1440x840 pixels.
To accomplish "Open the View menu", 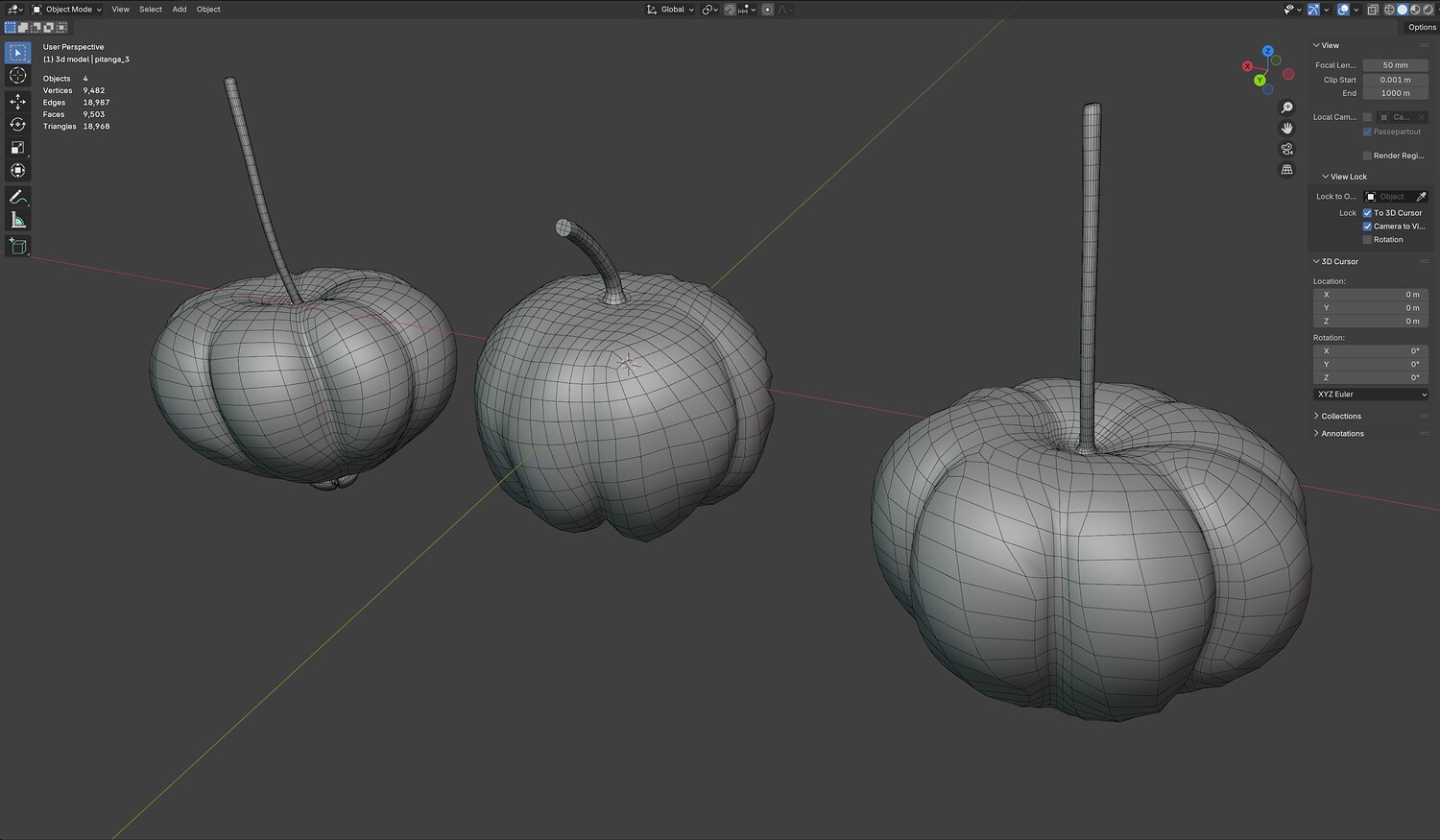I will click(120, 10).
